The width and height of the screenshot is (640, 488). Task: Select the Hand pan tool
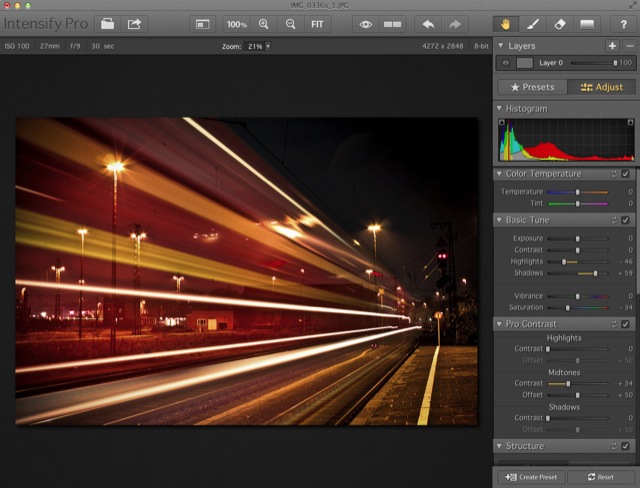click(x=504, y=23)
